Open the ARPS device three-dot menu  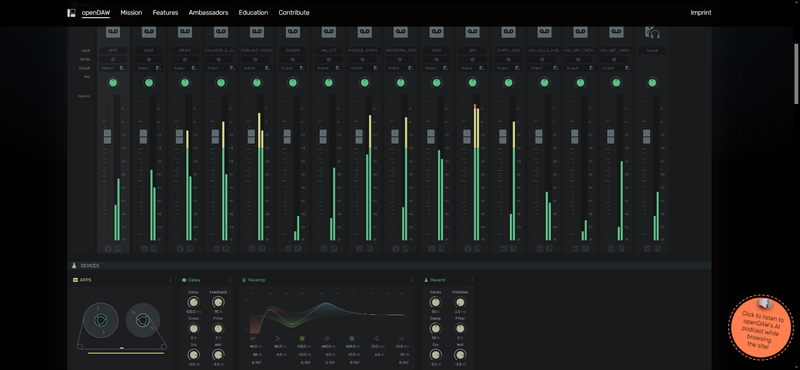(170, 280)
